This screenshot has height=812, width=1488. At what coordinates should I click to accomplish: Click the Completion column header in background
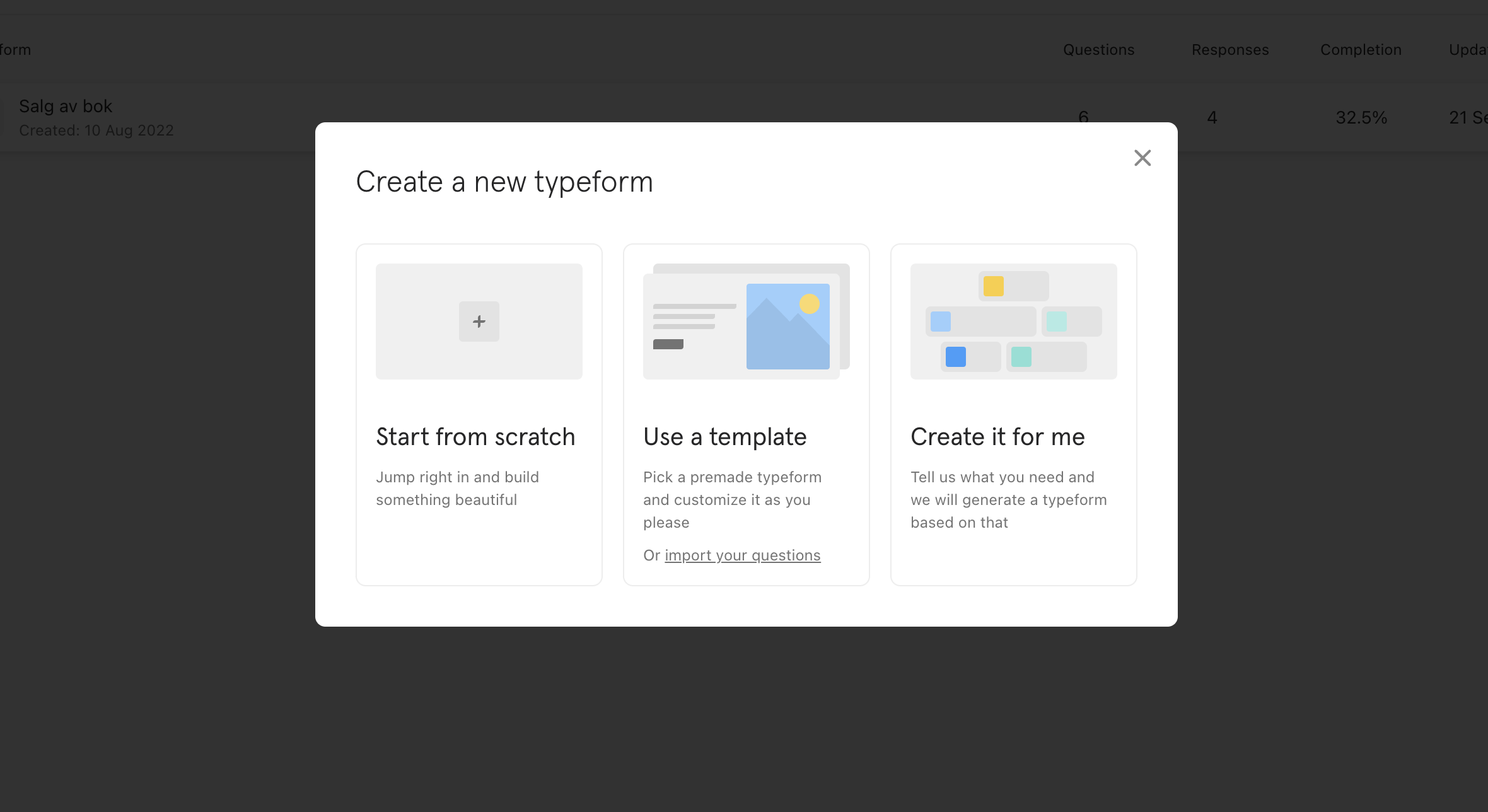click(1361, 50)
